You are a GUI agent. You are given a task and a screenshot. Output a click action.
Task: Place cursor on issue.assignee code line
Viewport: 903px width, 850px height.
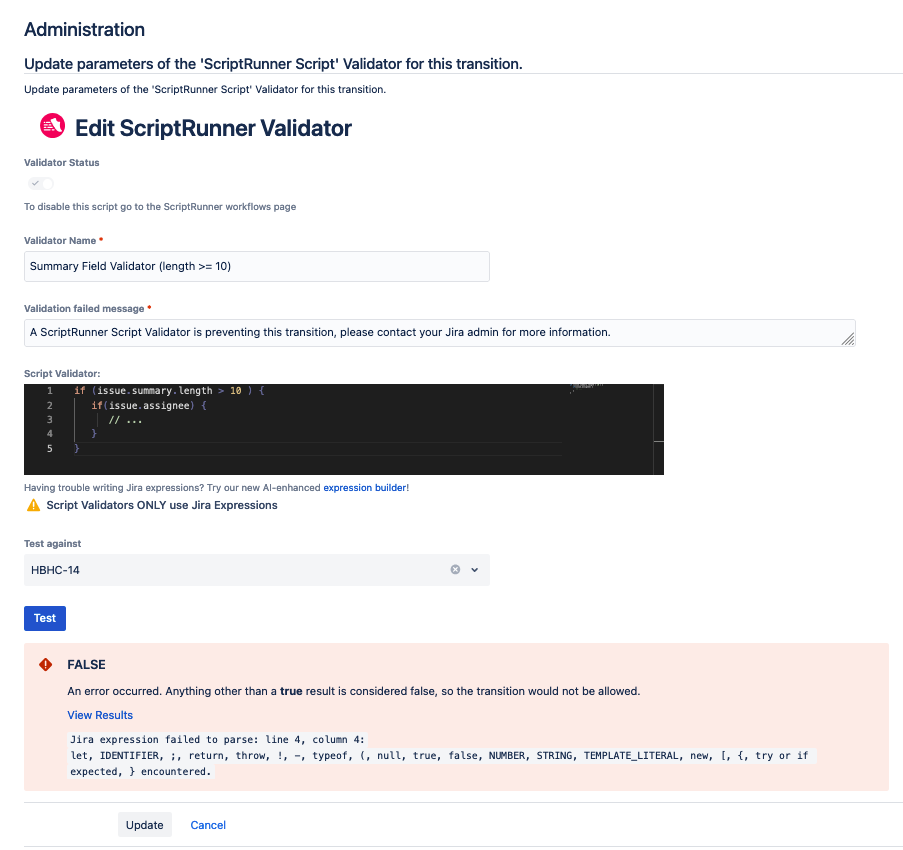tap(149, 405)
